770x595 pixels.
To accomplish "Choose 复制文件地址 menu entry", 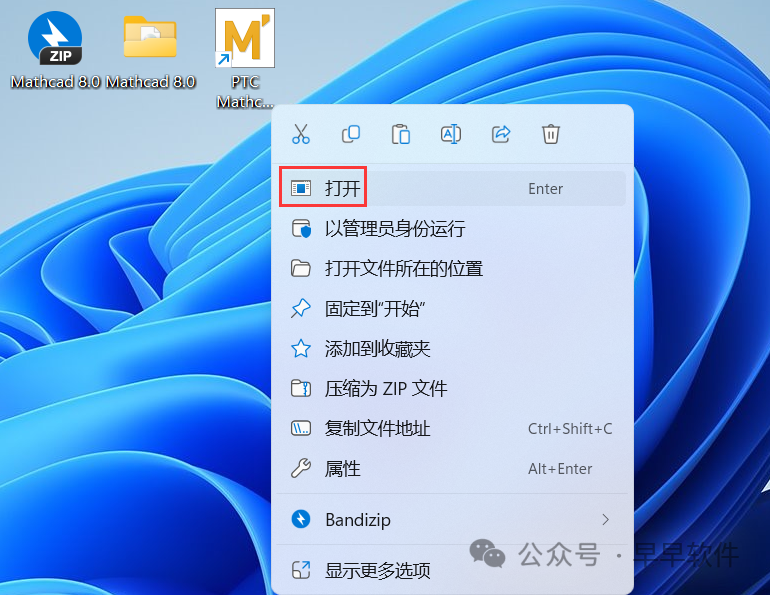I will point(452,429).
